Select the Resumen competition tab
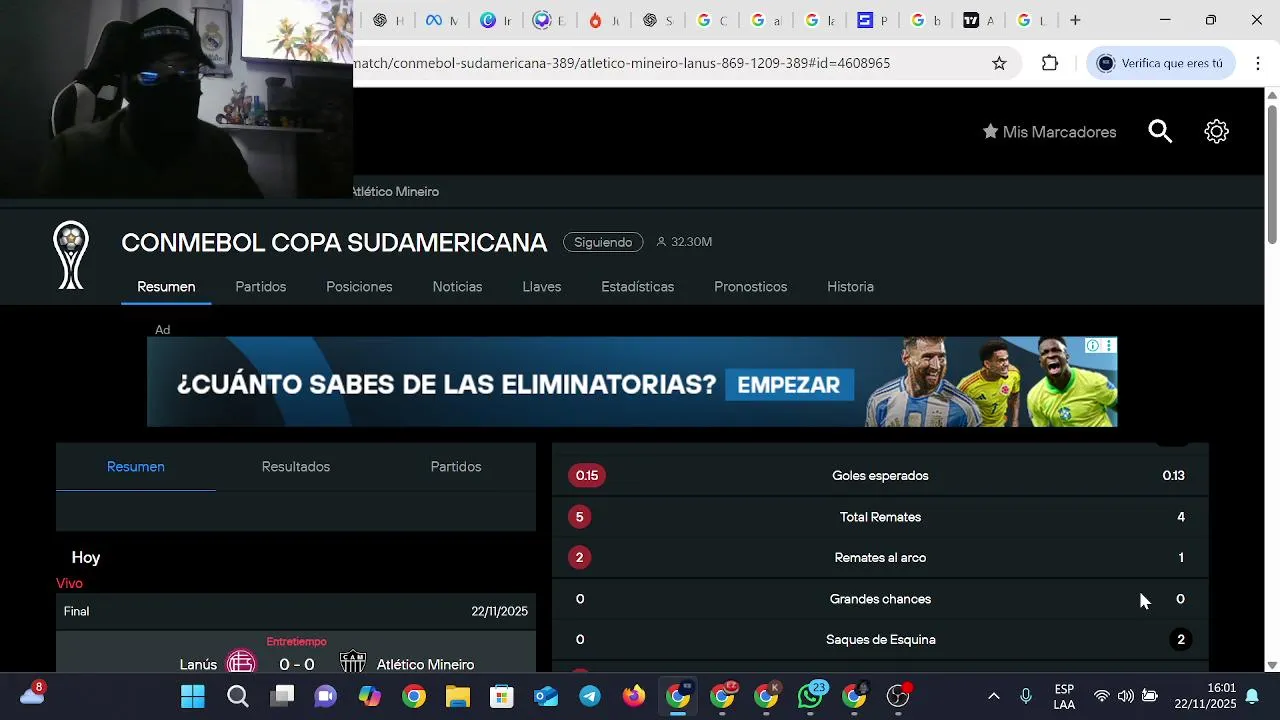Image resolution: width=1280 pixels, height=720 pixels. (x=166, y=287)
